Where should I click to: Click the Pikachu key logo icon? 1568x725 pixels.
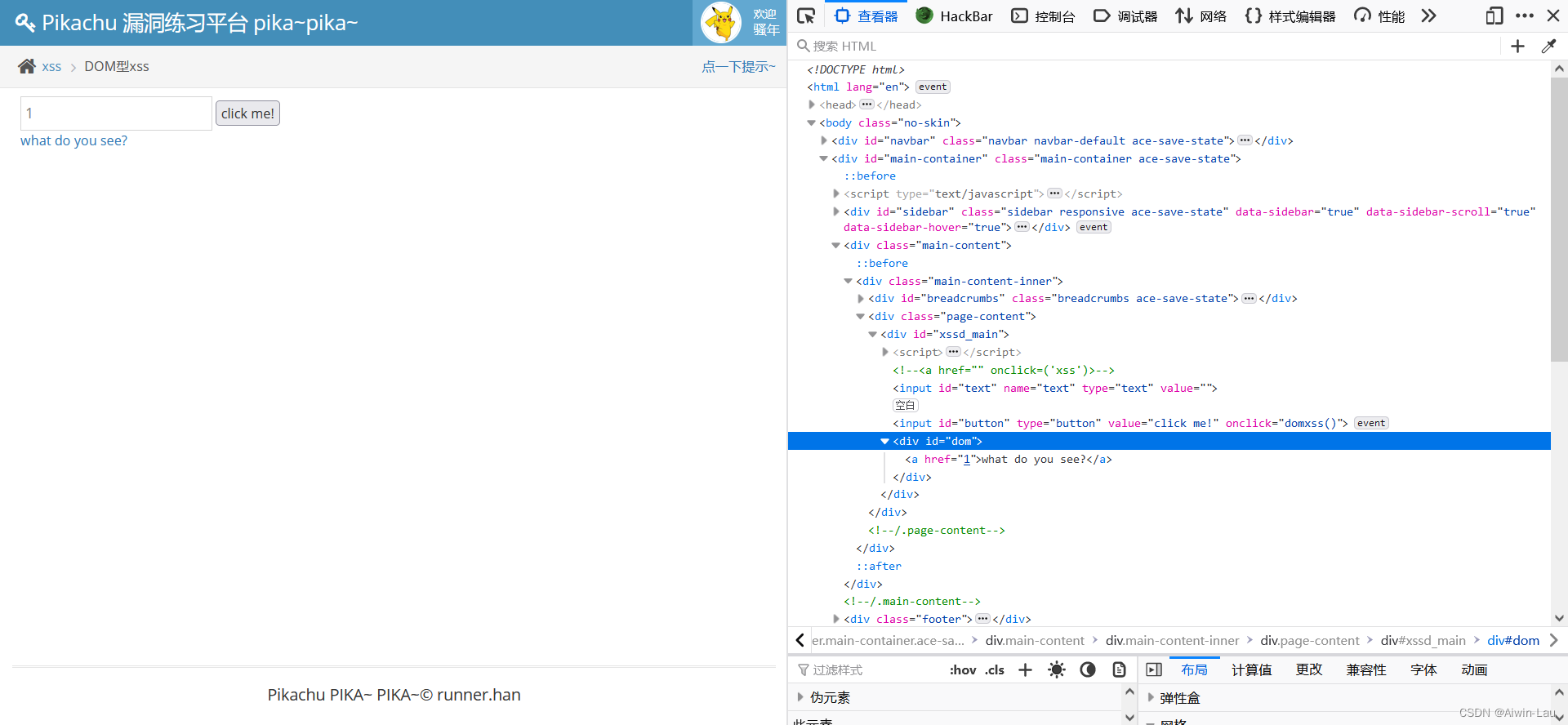coord(25,23)
